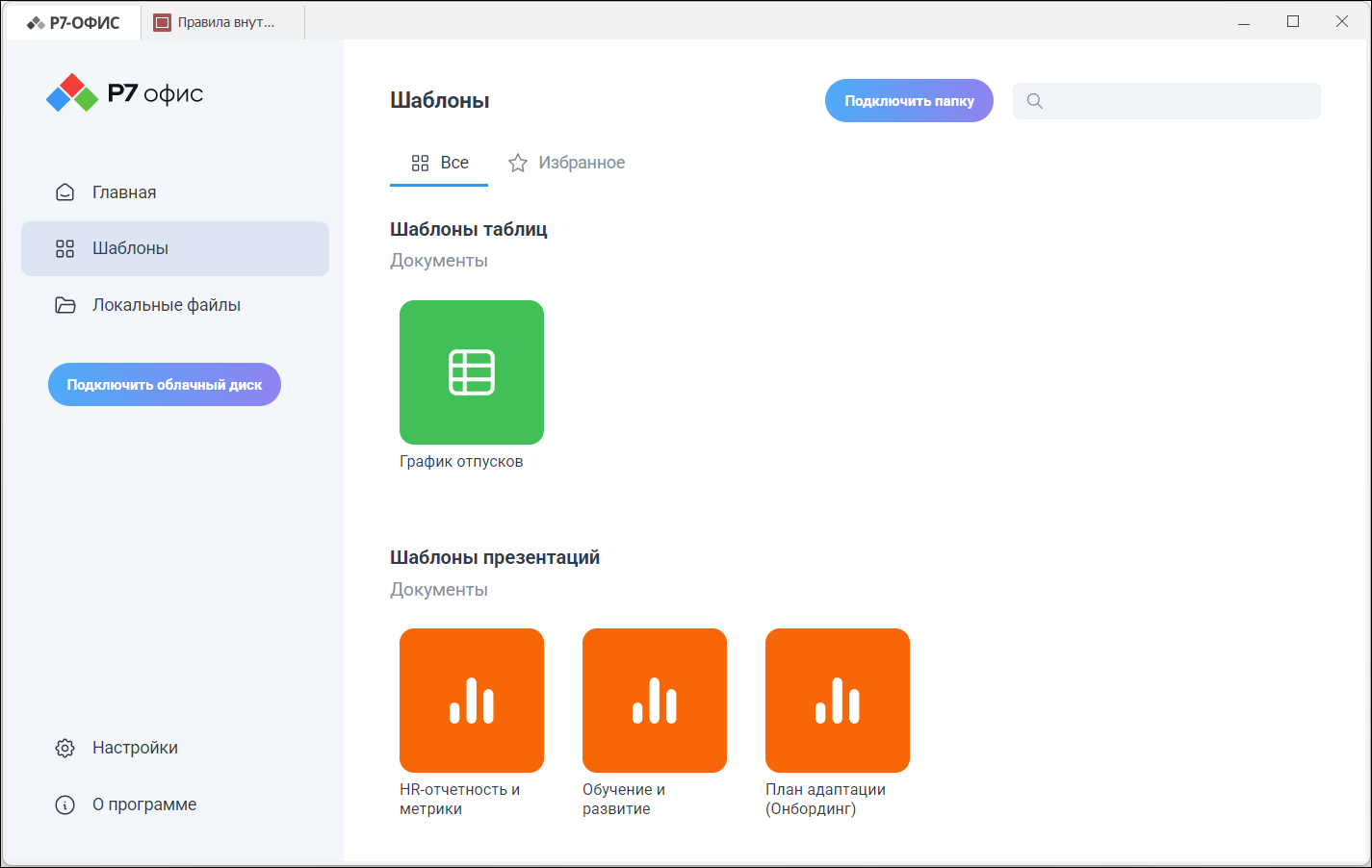Click the Шаблоны презентаций heading
Screen dimensions: 1372x868
pyautogui.click(x=495, y=557)
